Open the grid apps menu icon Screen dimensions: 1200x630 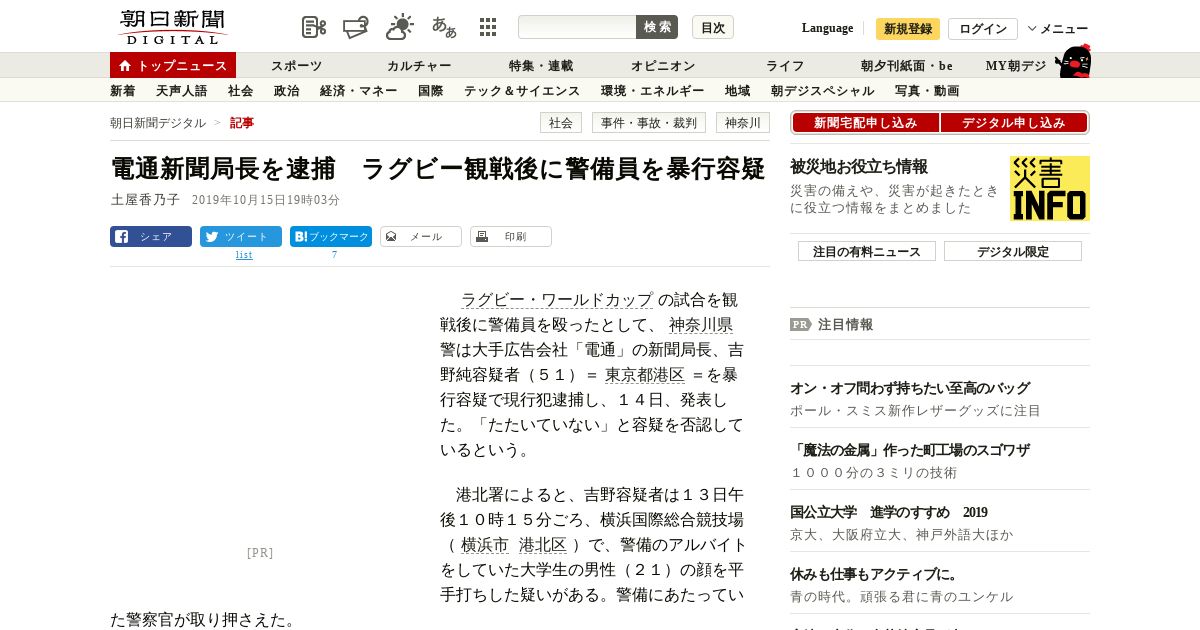tap(488, 27)
